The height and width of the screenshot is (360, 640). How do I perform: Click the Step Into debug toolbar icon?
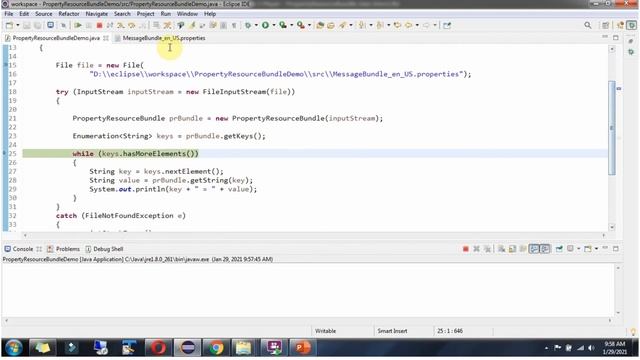point(121,25)
